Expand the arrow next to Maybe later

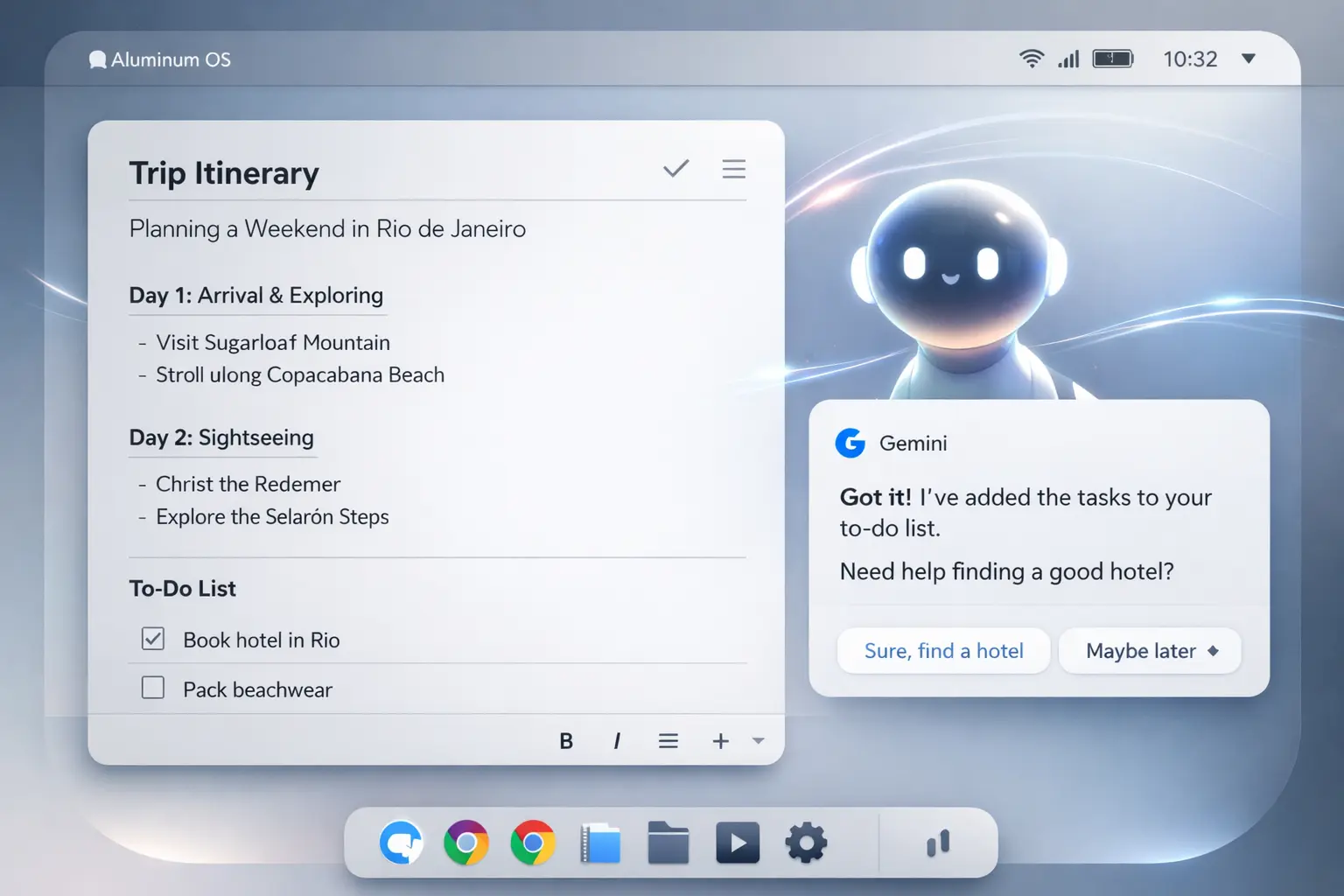click(x=1213, y=650)
